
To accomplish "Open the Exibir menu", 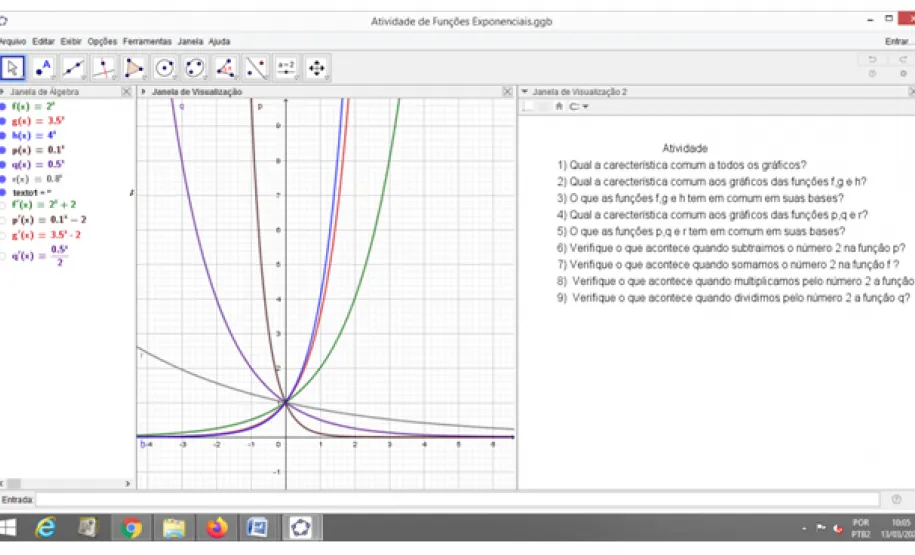I will (71, 42).
